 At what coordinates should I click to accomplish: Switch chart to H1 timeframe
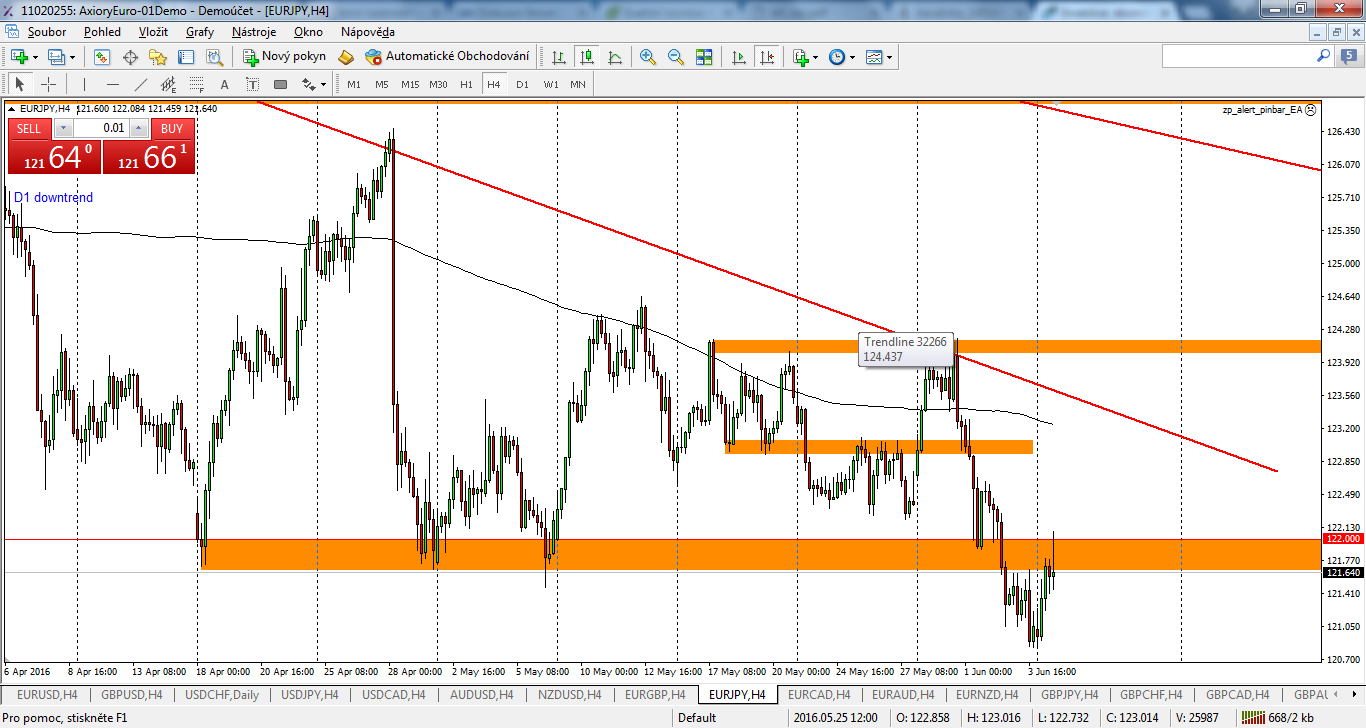pos(466,84)
